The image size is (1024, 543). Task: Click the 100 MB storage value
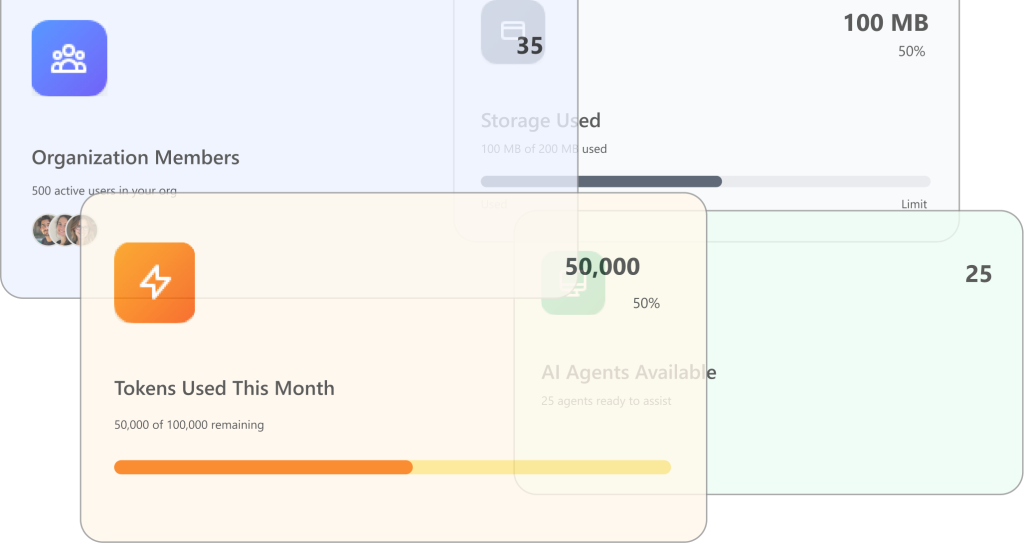click(885, 23)
